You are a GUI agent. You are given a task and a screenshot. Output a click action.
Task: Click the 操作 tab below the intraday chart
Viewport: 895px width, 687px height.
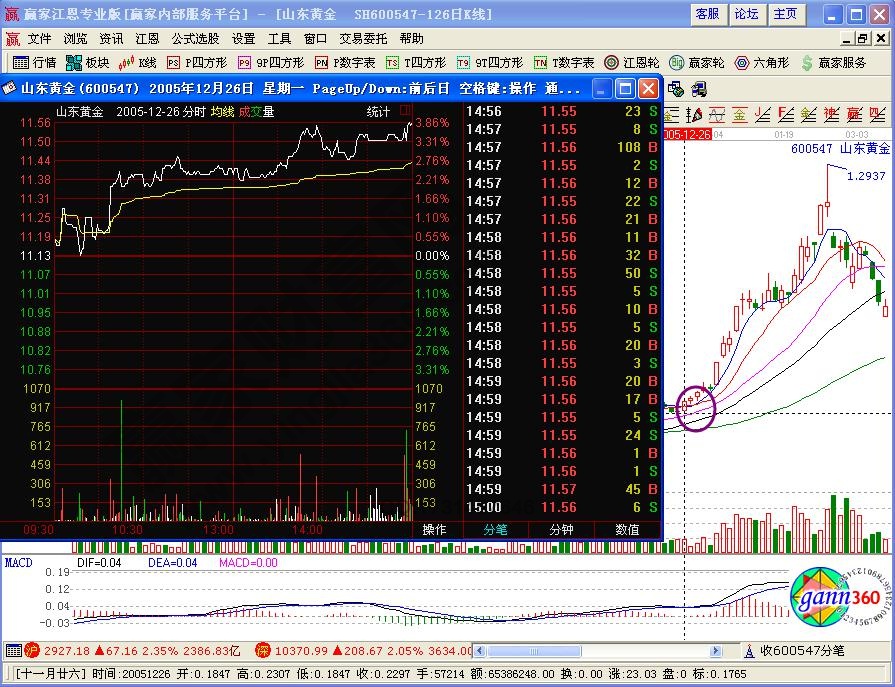point(434,530)
